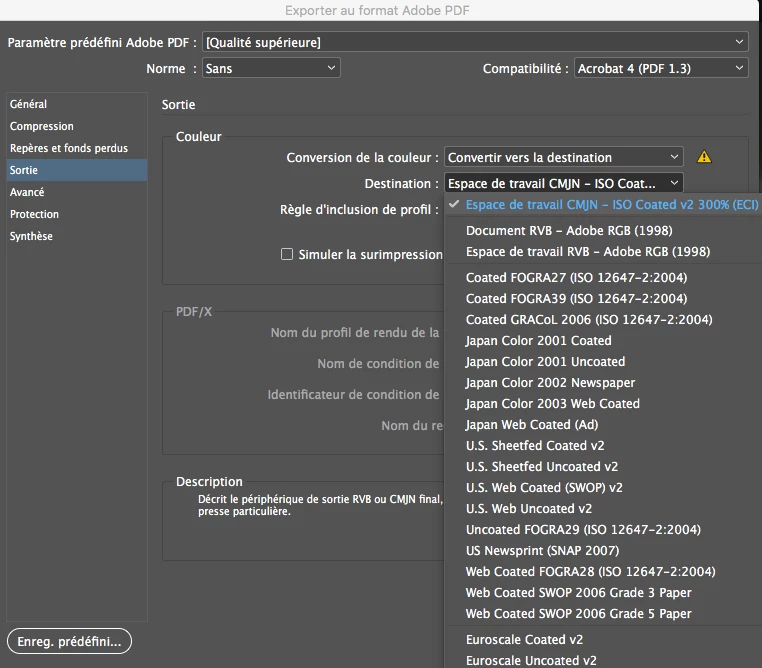762x668 pixels.
Task: Pick Coated GRACoL 2006 profile
Action: click(x=603, y=319)
